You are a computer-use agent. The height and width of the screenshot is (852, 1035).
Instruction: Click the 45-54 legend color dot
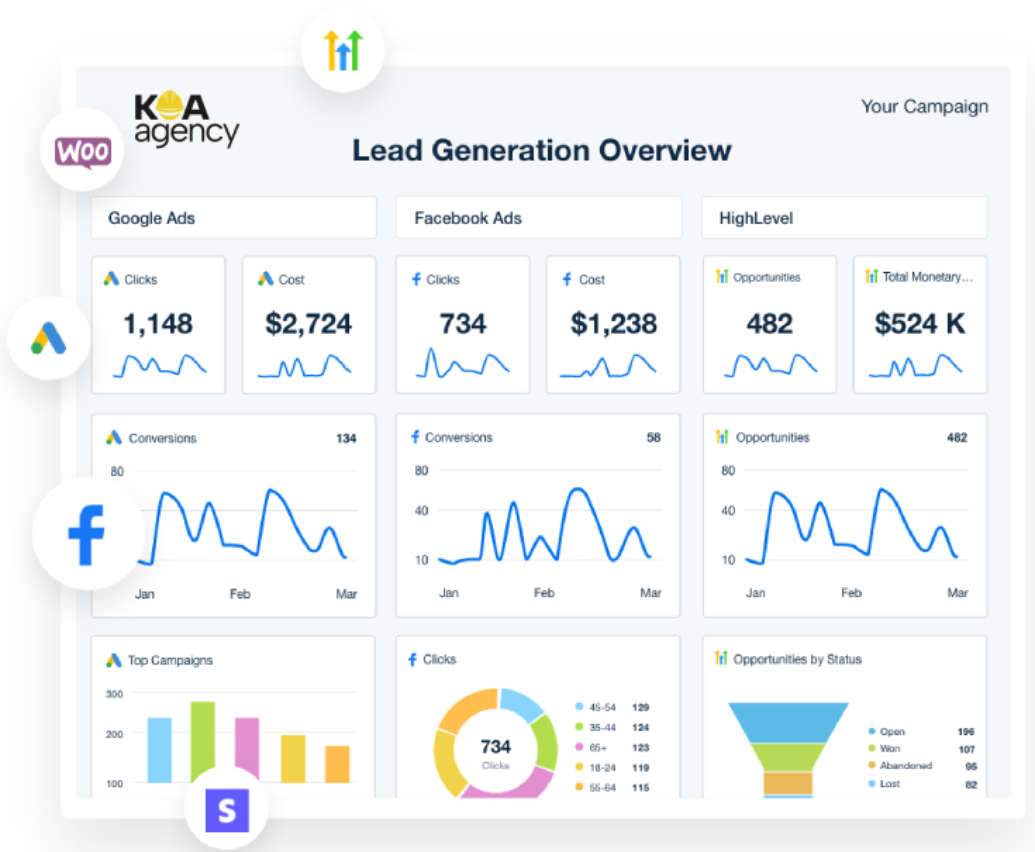point(580,707)
